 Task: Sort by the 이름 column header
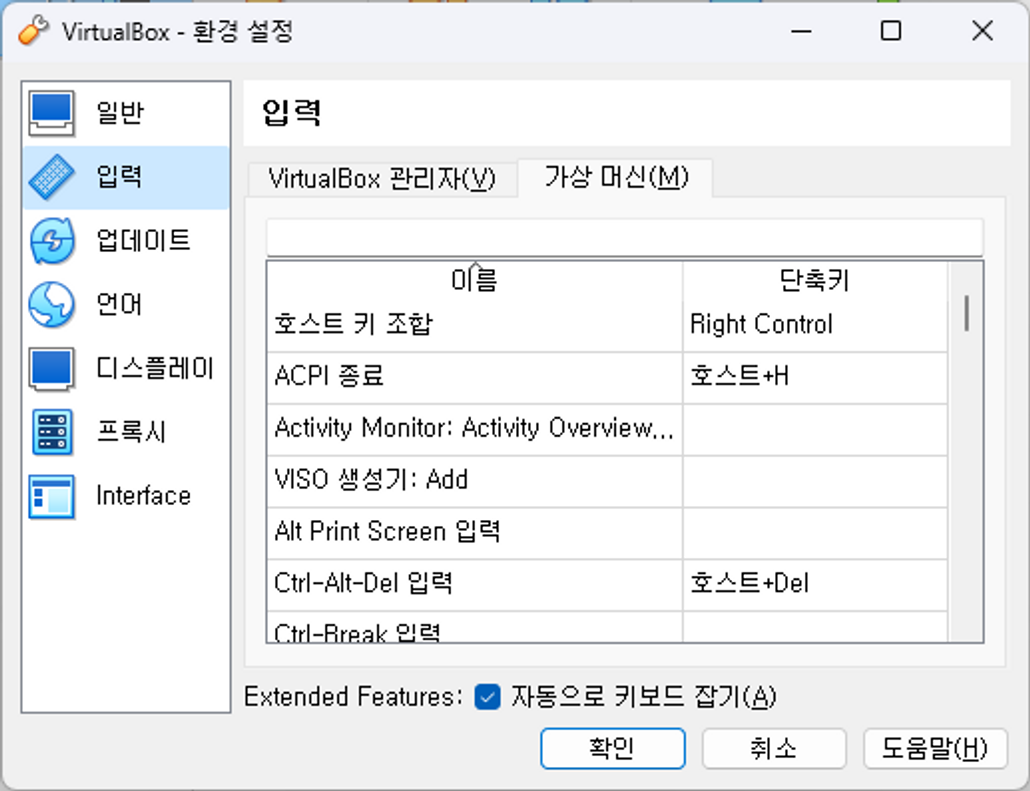474,281
